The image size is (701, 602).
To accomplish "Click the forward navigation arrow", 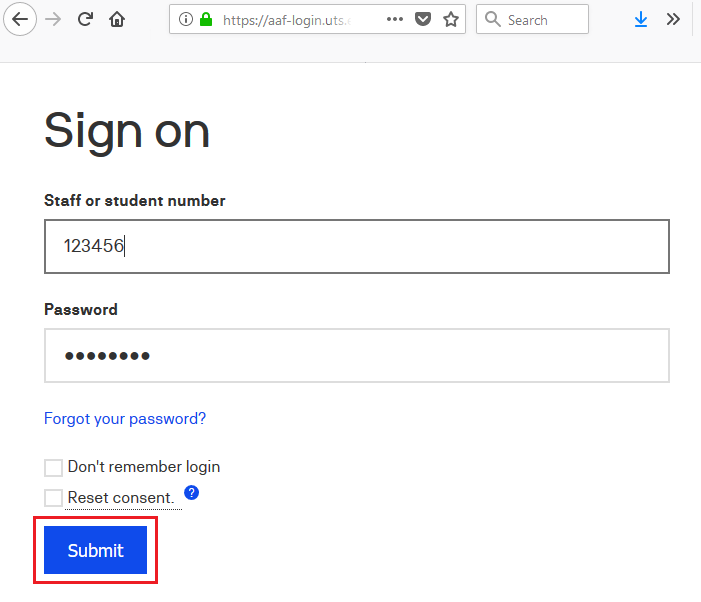I will [x=54, y=19].
